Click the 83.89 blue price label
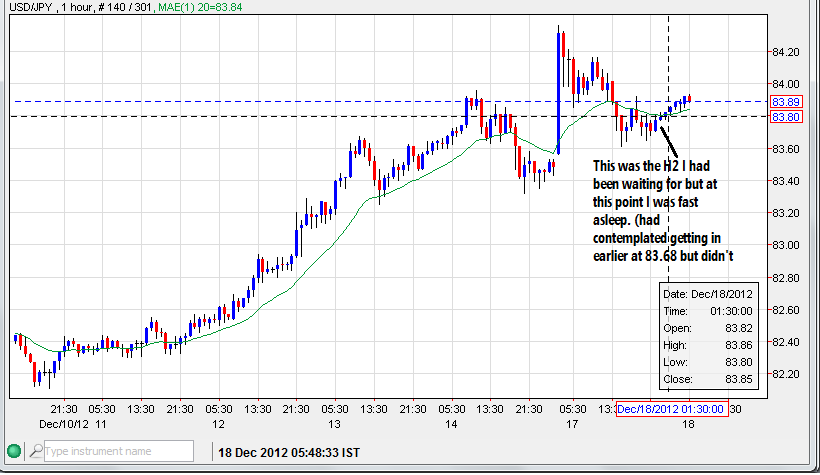The image size is (820, 475). (x=785, y=102)
